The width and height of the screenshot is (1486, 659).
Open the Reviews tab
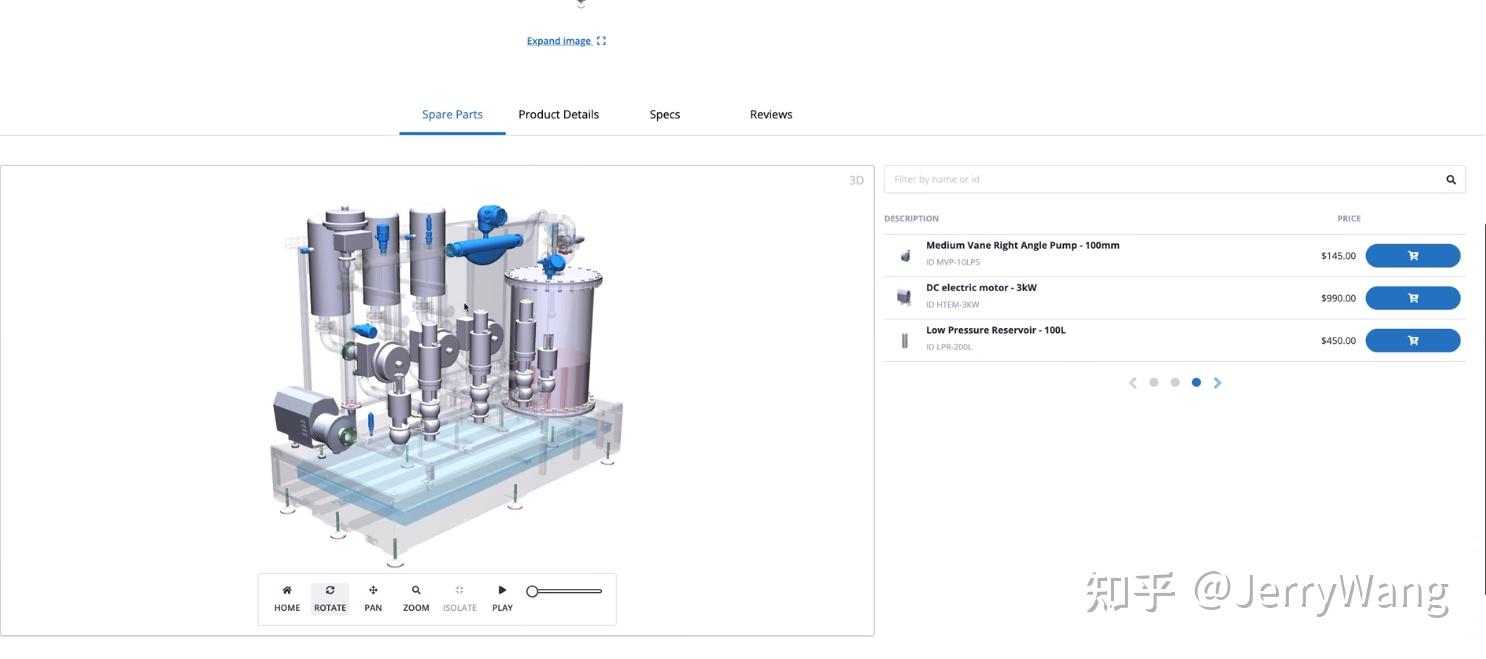[x=771, y=114]
